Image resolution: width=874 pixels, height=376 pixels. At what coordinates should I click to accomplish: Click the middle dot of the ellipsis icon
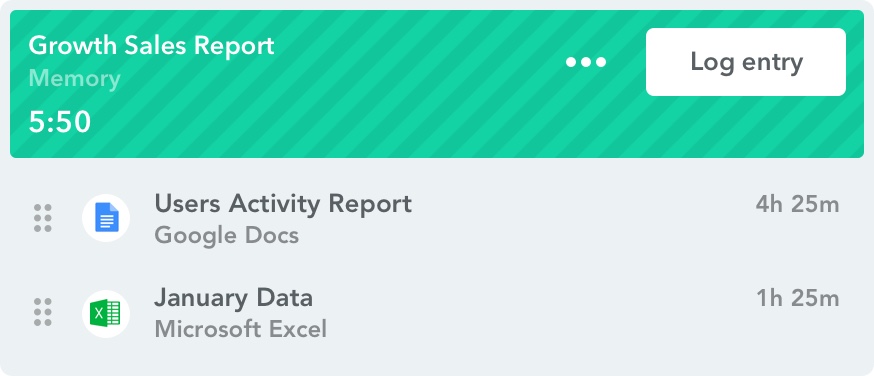[x=586, y=62]
